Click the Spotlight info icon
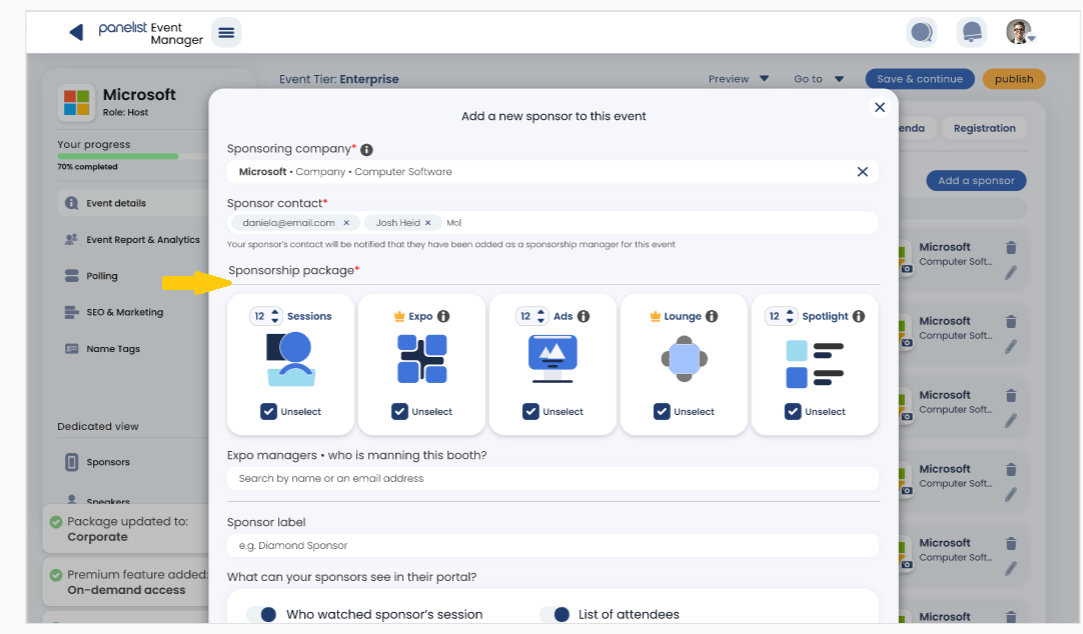Screen dimensions: 1083x634 [x=859, y=316]
